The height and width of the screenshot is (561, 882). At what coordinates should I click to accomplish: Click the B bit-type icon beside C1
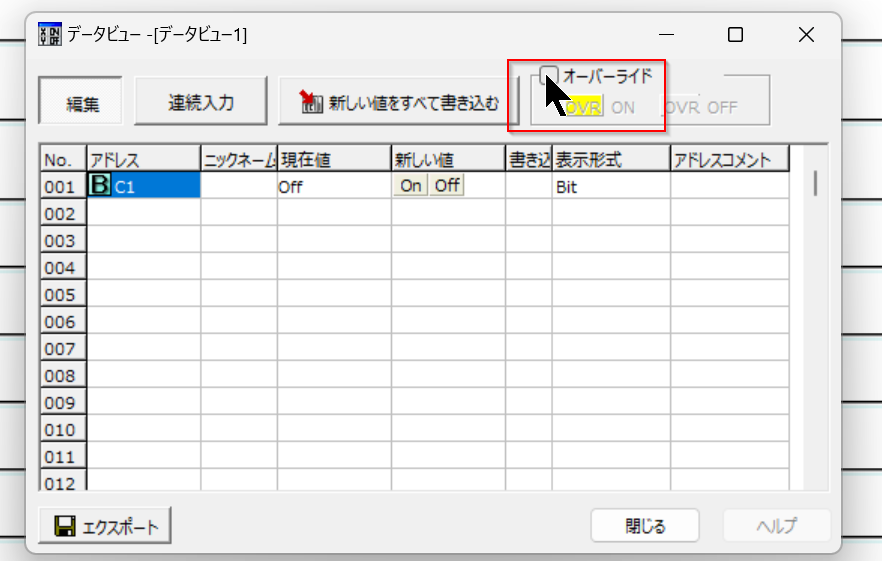[x=100, y=184]
